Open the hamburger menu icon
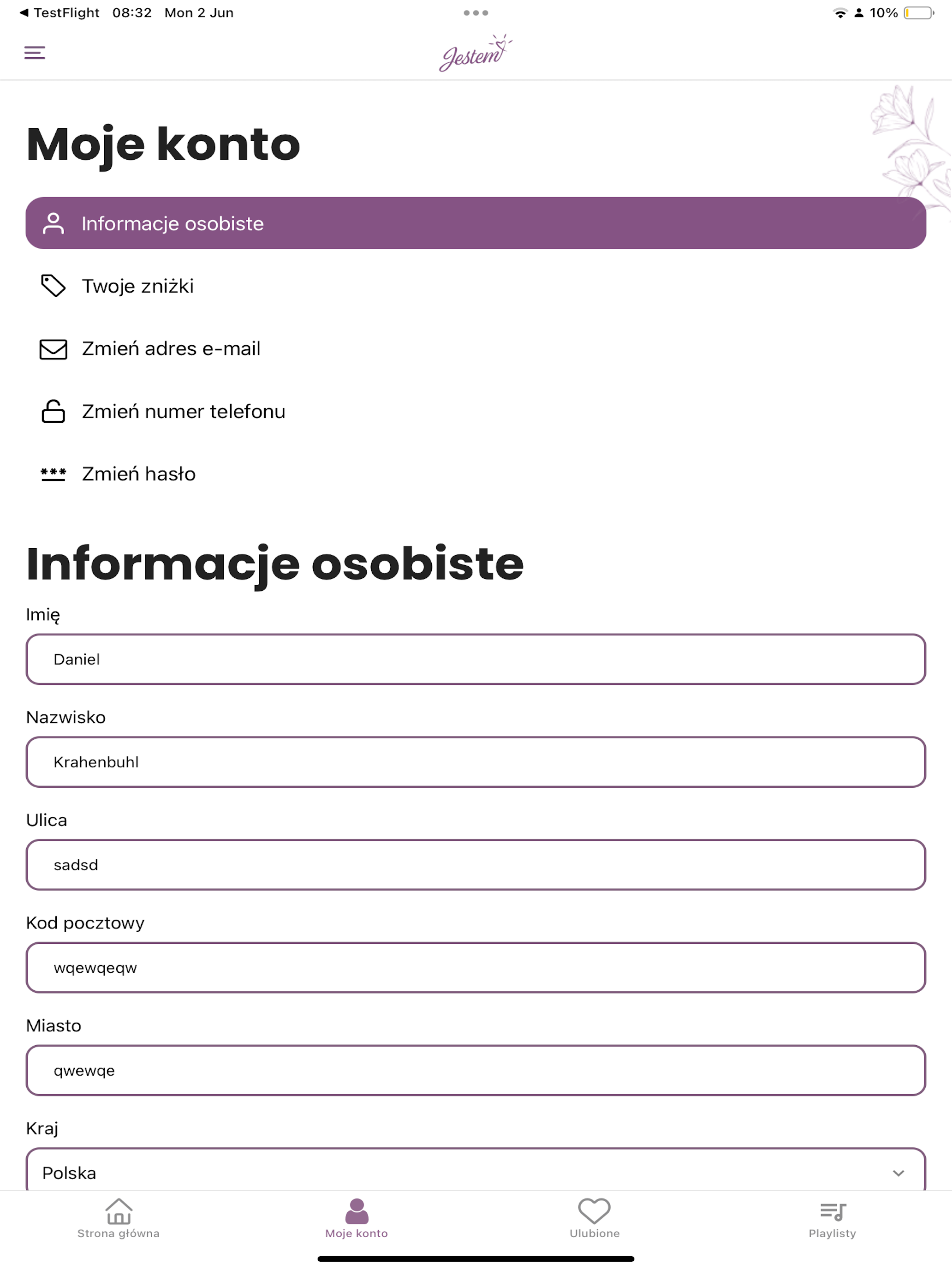 tap(35, 53)
